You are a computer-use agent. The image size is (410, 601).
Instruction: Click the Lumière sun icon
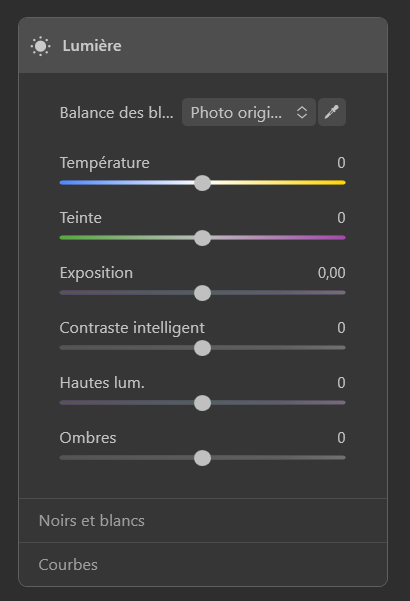41,46
